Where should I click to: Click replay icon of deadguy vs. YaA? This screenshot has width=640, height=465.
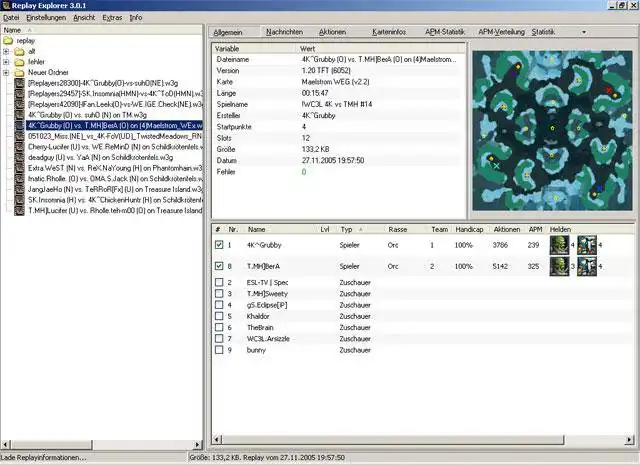click(20, 158)
